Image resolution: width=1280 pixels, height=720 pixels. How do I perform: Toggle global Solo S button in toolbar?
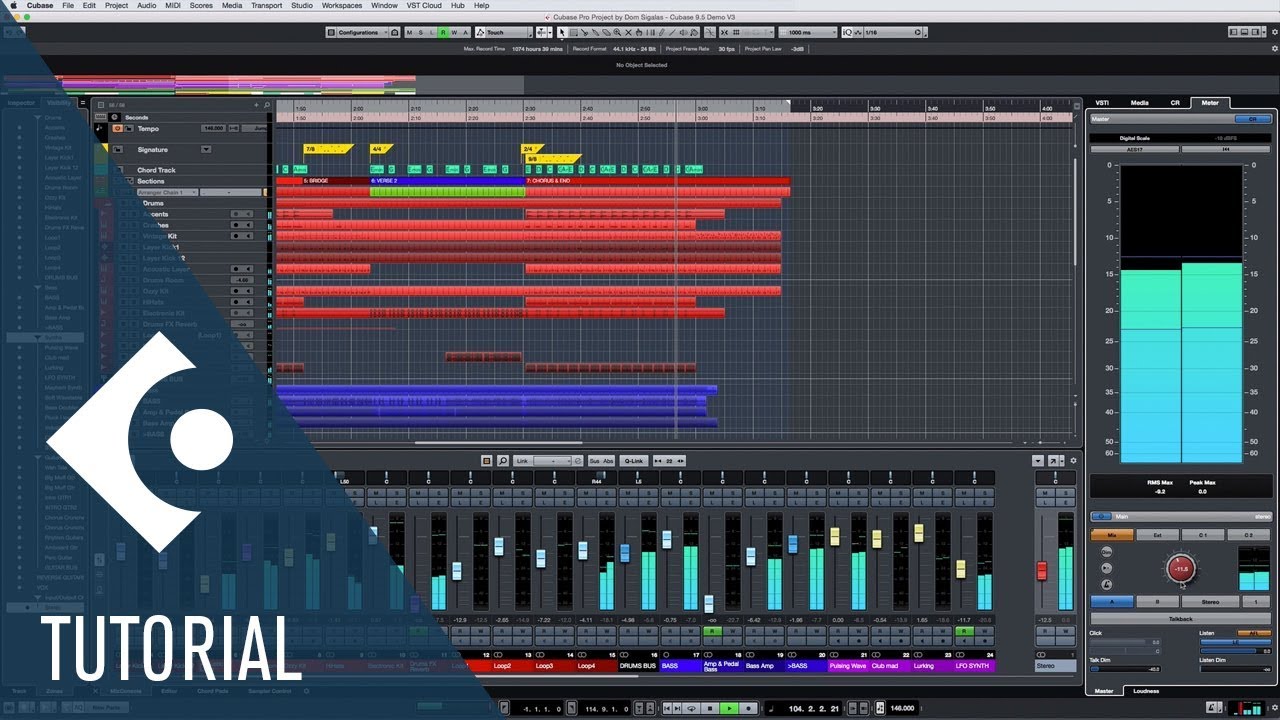coord(420,32)
